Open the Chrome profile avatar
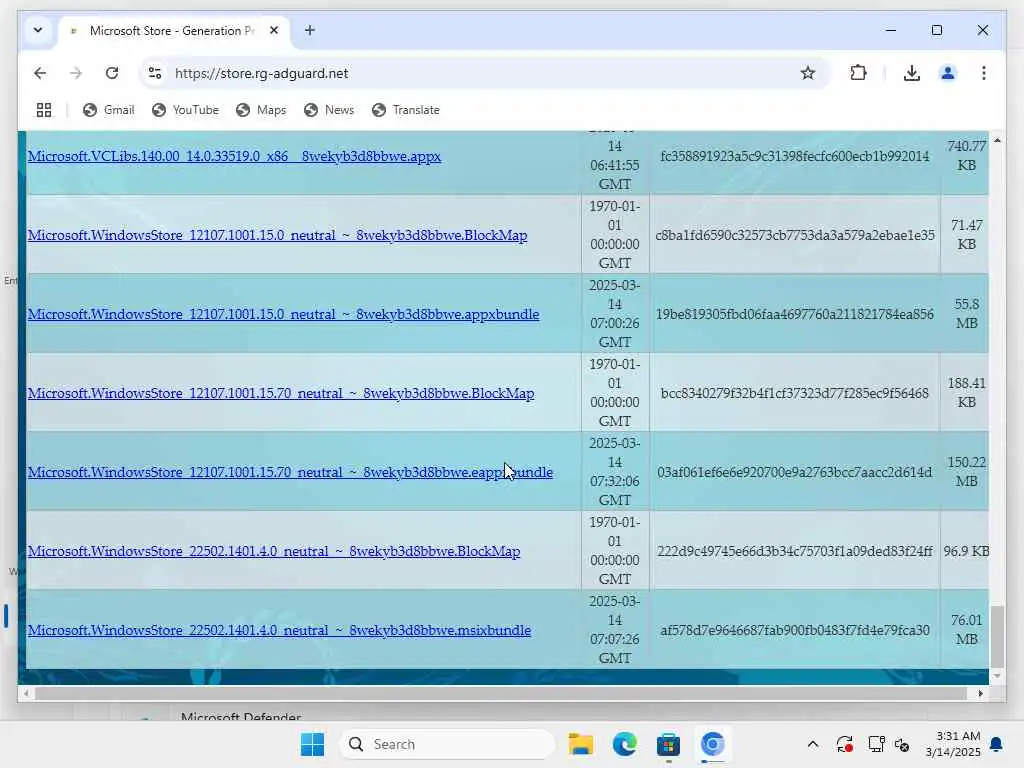Screen dimensions: 1024x768 tap(948, 73)
